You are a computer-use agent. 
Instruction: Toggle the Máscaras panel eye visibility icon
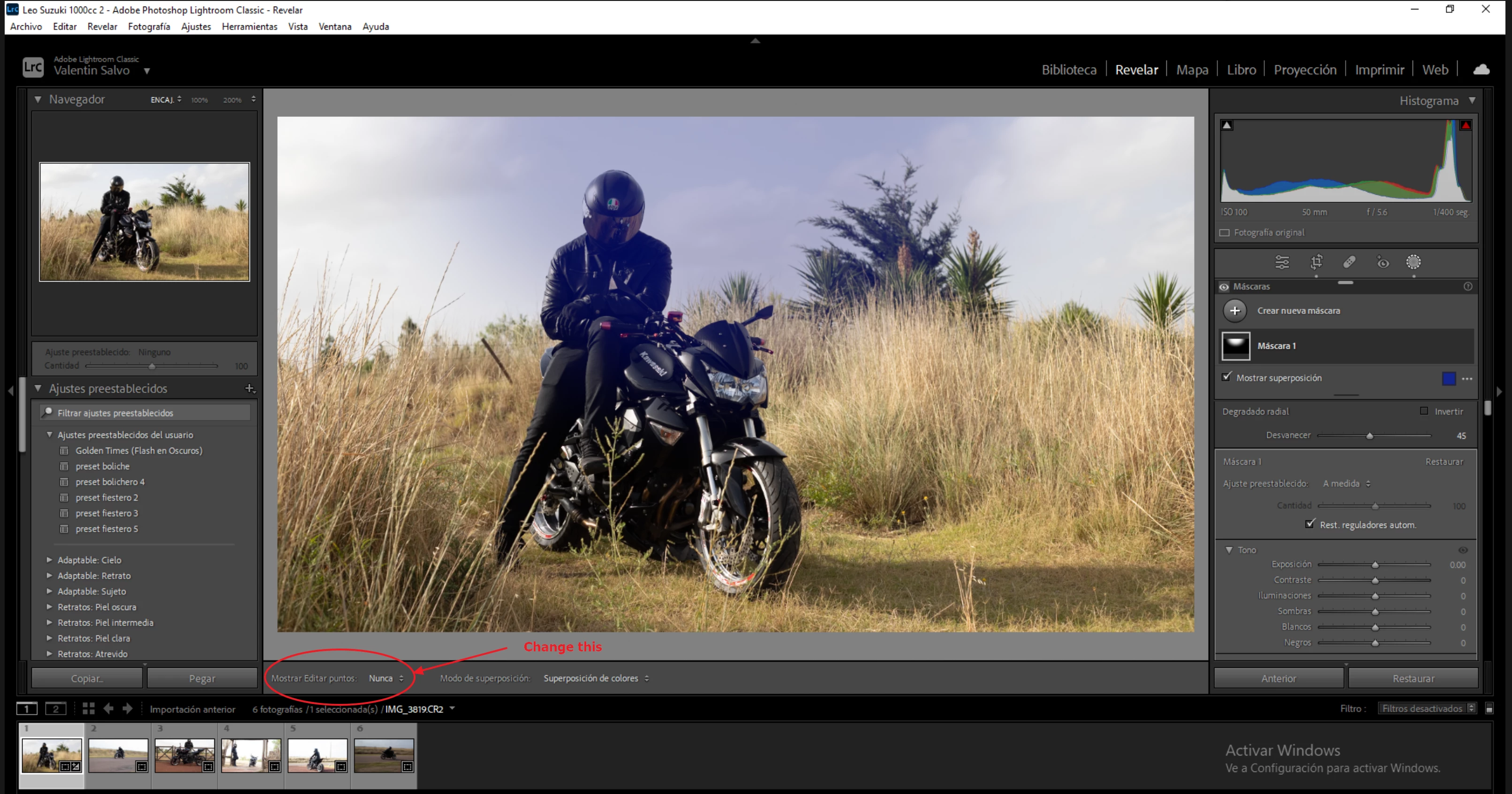pos(1224,287)
